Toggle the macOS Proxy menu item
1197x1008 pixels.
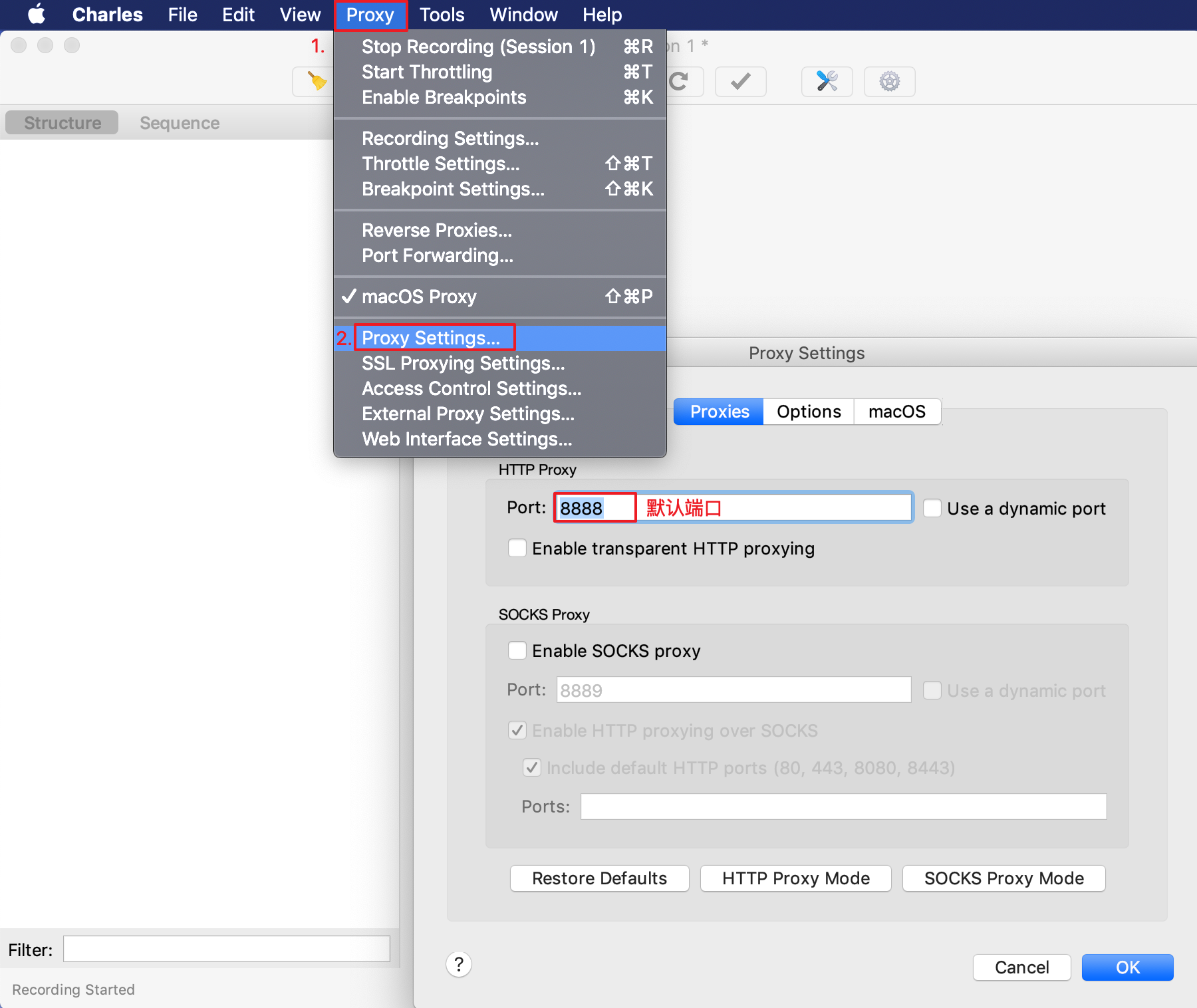(500, 297)
